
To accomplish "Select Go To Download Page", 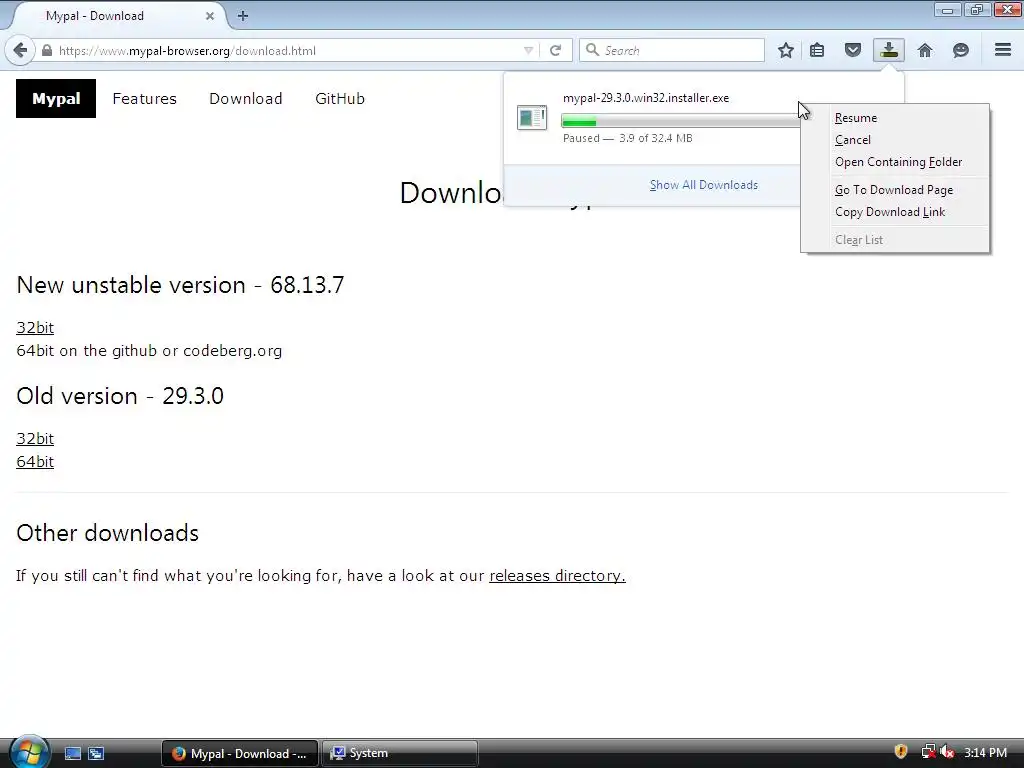I will pyautogui.click(x=895, y=190).
